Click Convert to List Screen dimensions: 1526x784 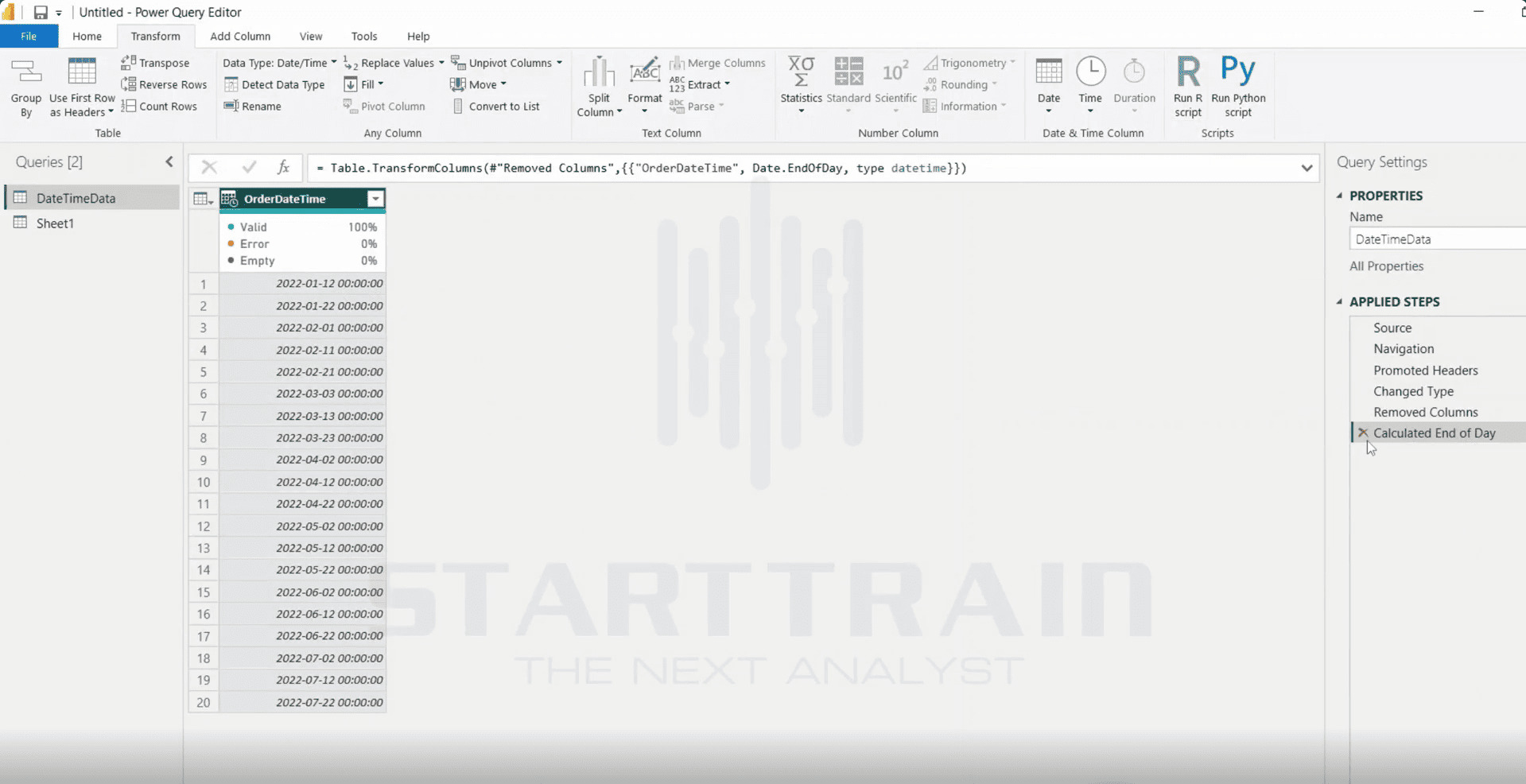496,106
